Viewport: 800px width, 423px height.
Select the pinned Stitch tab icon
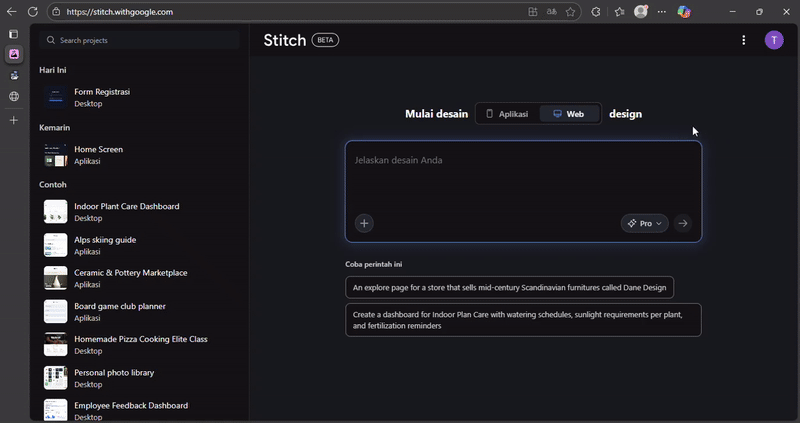(x=14, y=54)
